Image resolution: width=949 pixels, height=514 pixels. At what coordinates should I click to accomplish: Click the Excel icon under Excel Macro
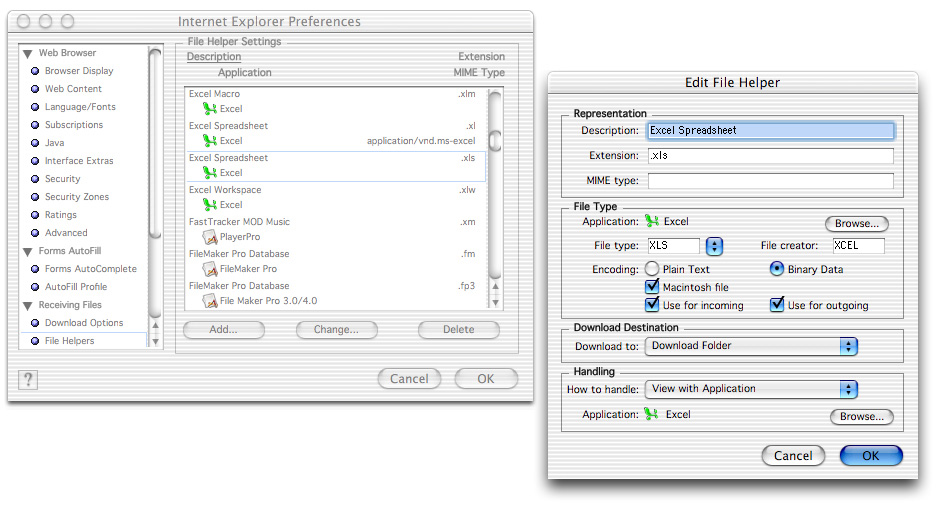click(x=209, y=108)
